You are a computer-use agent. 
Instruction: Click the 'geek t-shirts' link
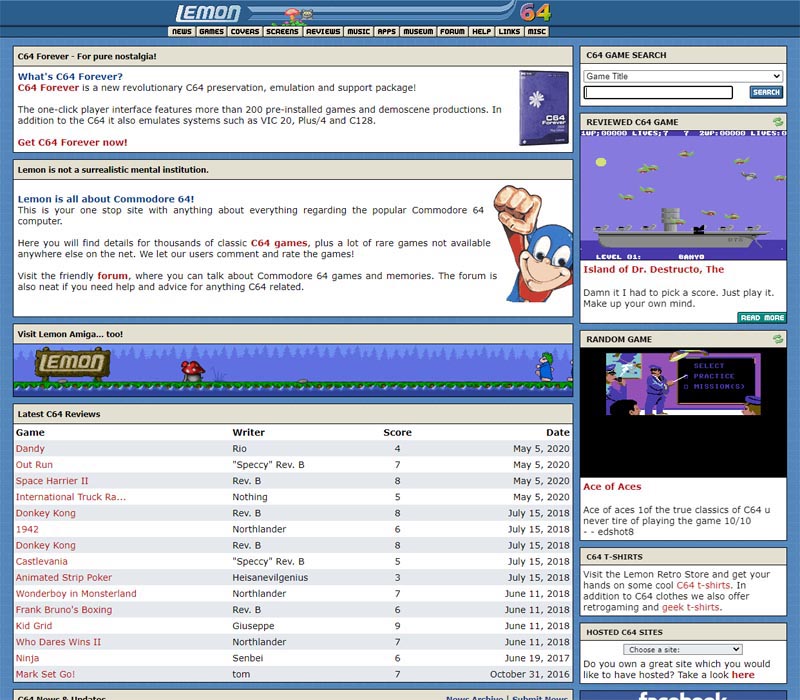691,607
